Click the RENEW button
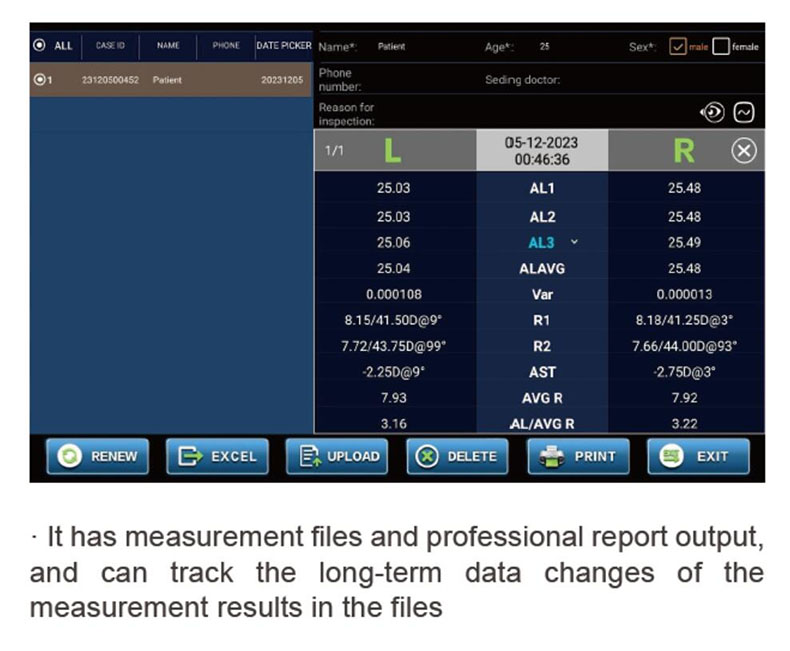Image resolution: width=790 pixels, height=651 pixels. (x=98, y=456)
